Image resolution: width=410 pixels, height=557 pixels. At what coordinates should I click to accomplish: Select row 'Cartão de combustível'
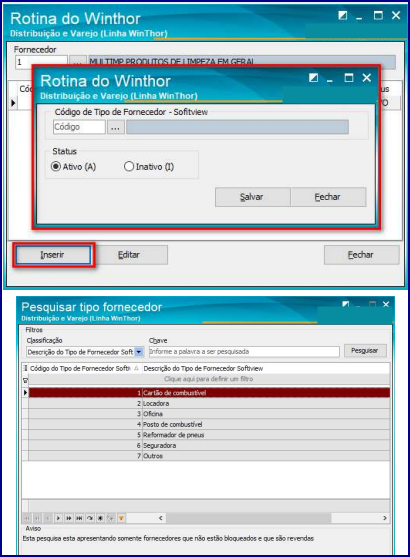(209, 393)
